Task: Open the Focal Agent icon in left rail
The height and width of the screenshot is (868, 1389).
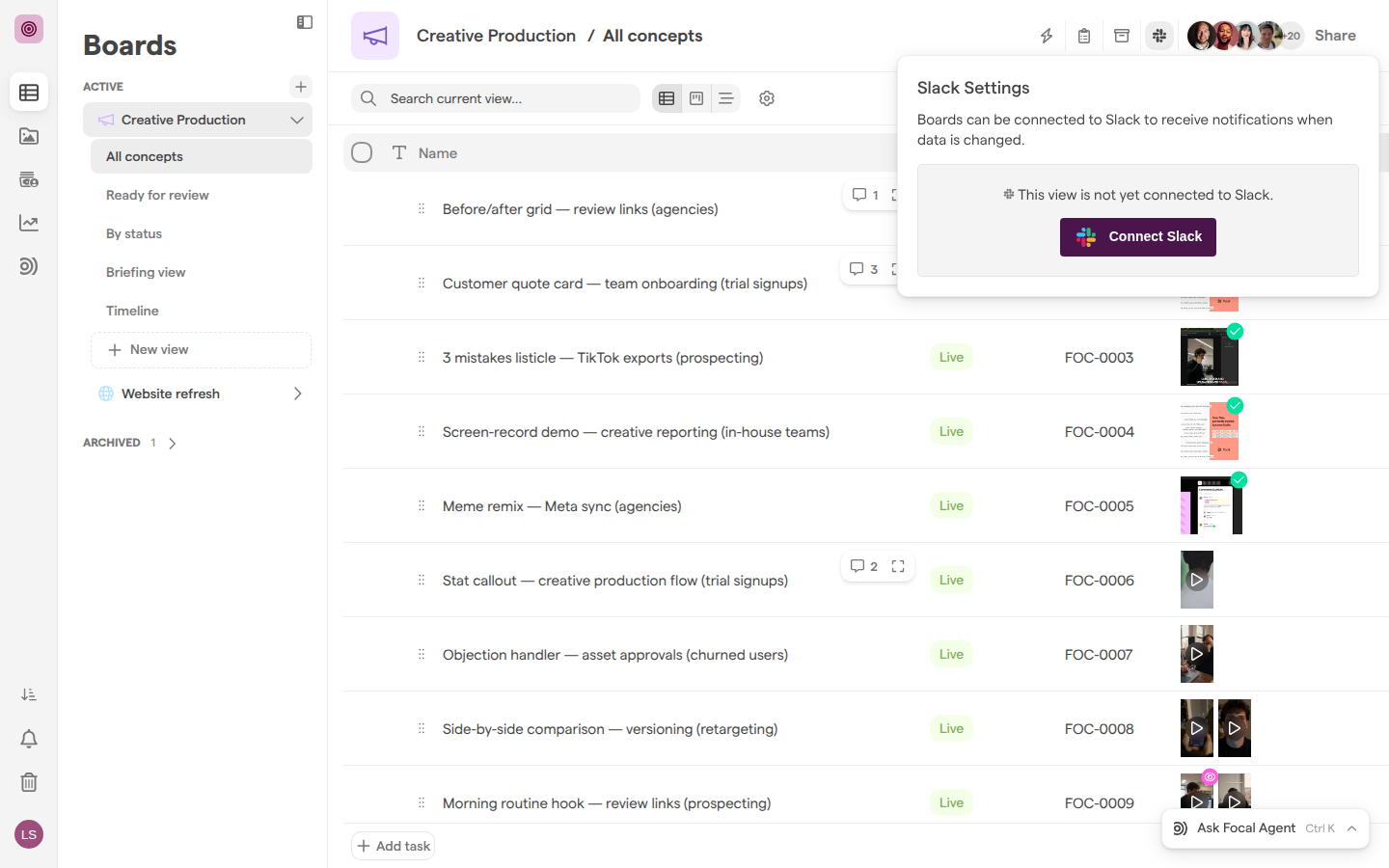Action: tap(29, 266)
